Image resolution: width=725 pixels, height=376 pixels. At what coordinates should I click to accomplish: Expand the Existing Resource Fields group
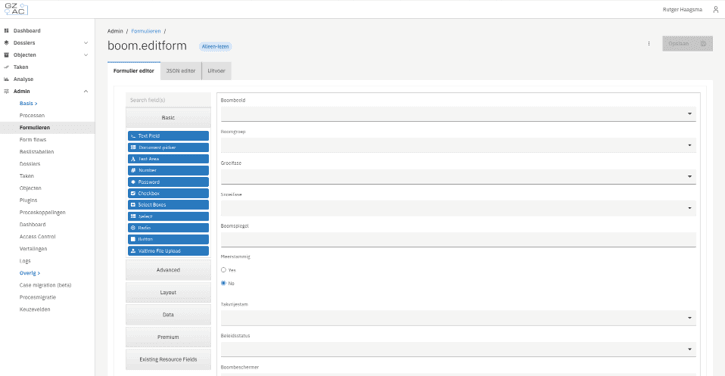[x=168, y=359]
